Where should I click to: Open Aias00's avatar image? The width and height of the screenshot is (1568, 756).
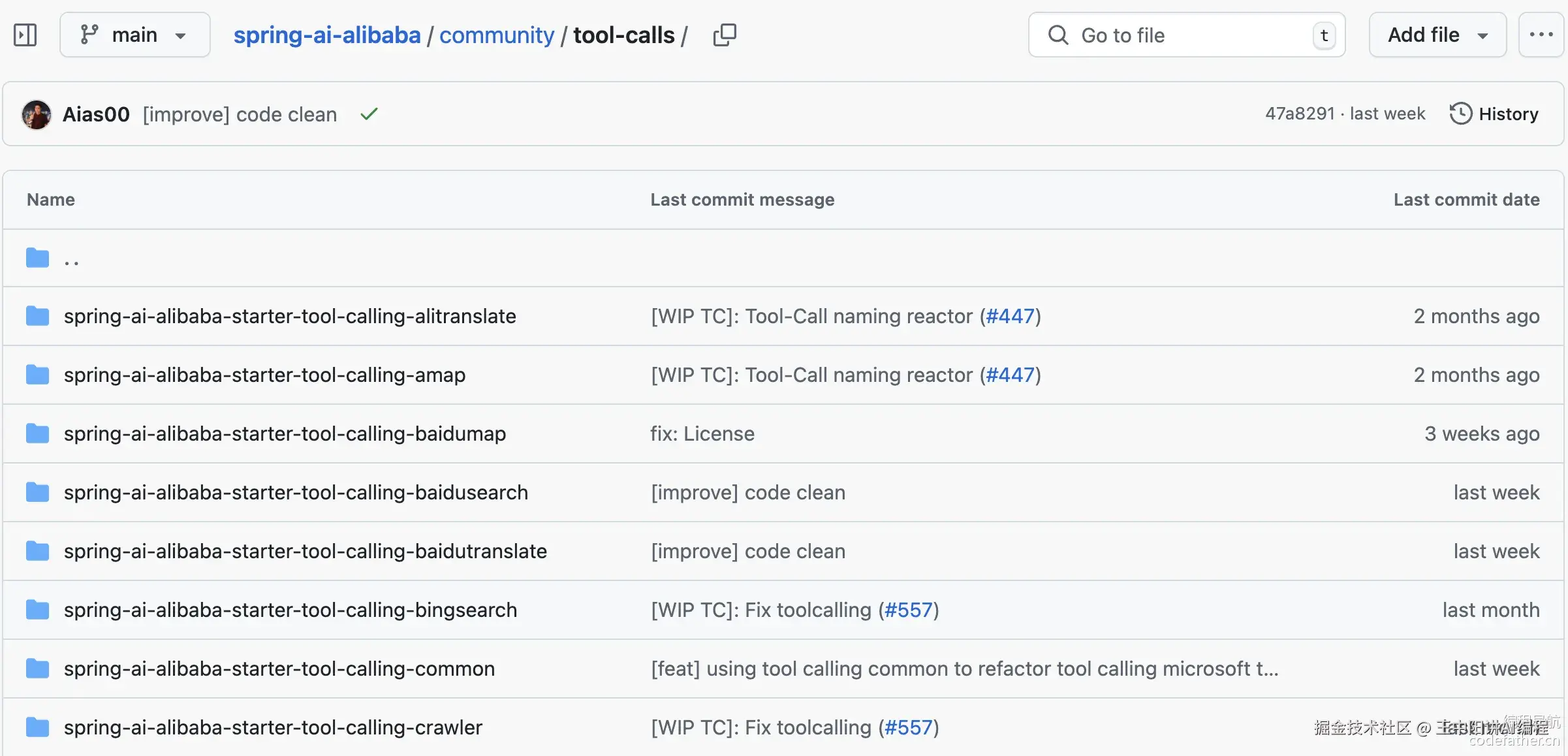(x=37, y=114)
